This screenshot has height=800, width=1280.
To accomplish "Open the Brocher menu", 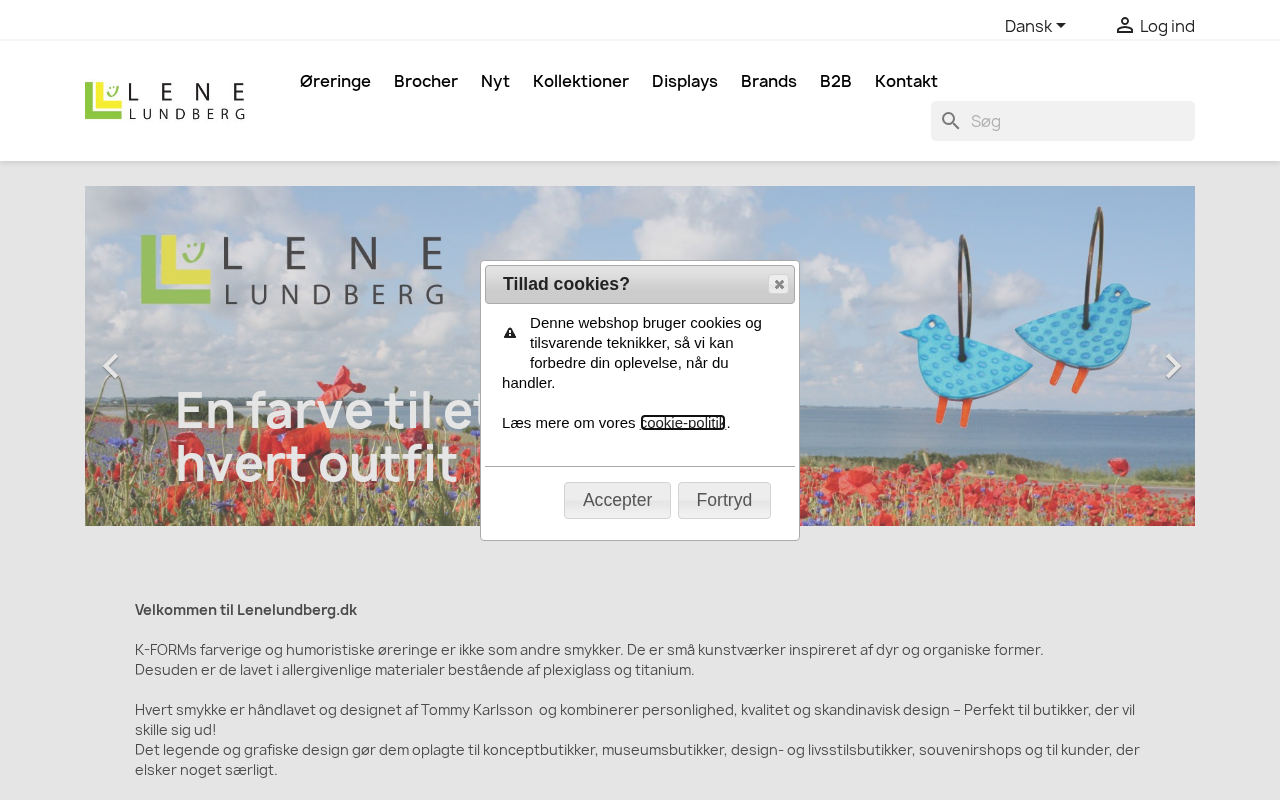I will (426, 81).
